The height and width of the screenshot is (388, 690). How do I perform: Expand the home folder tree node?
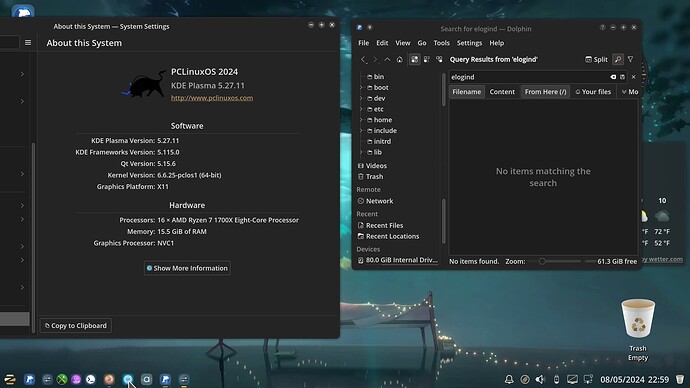(x=361, y=120)
